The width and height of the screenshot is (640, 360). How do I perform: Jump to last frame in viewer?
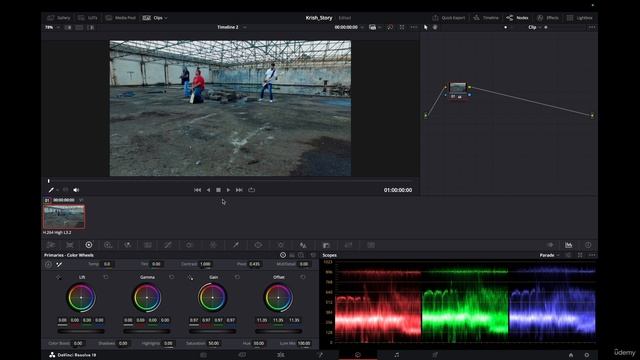(239, 190)
